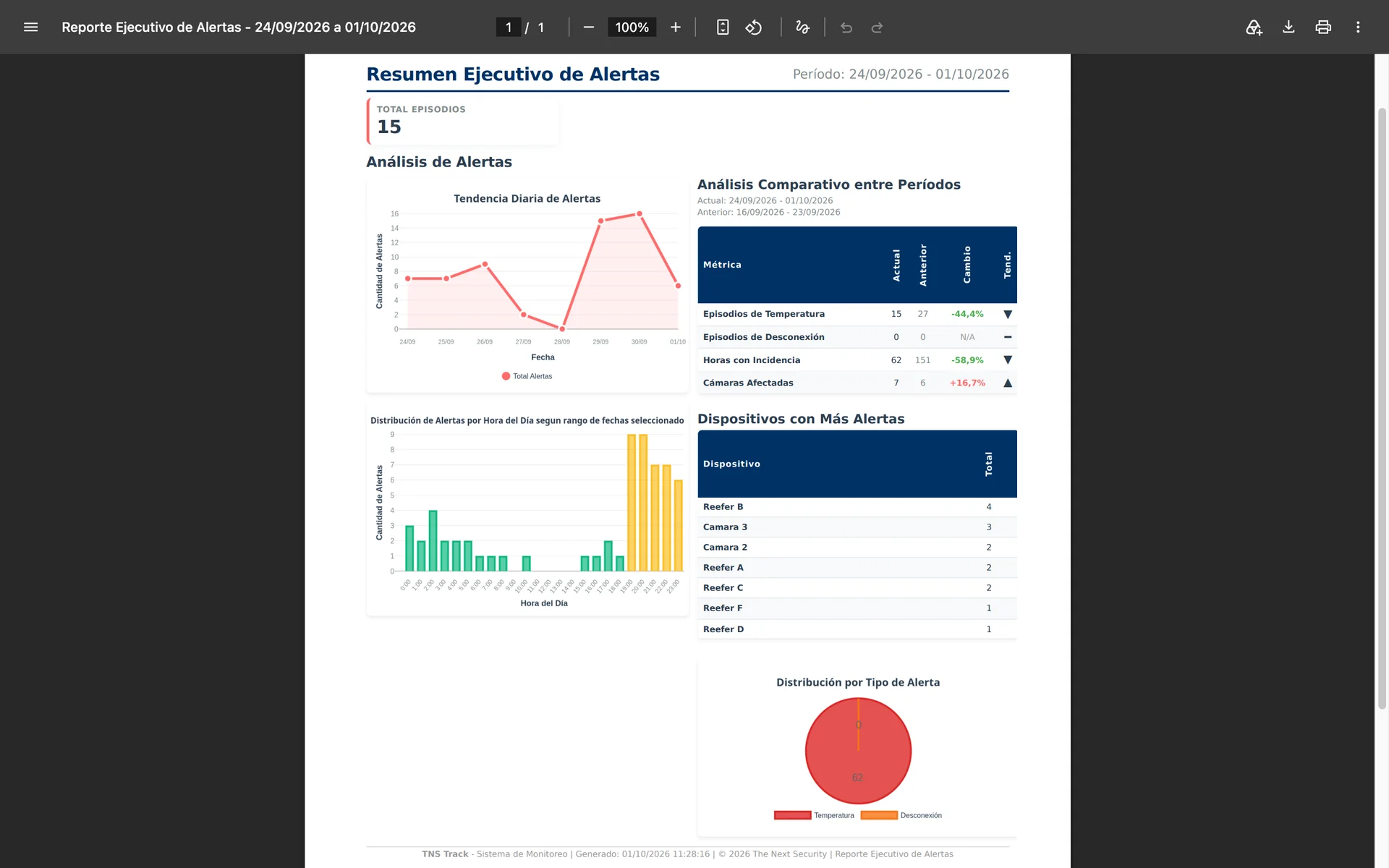1389x868 pixels.
Task: Click the -58,9% change value
Action: pyautogui.click(x=967, y=360)
